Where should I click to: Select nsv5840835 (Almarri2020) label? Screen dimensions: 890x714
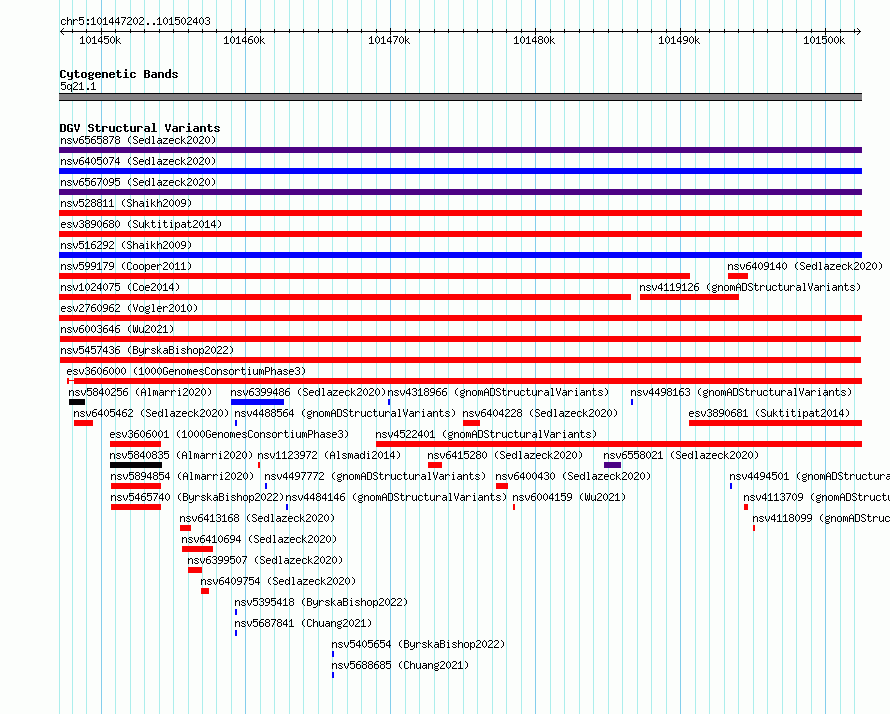181,455
